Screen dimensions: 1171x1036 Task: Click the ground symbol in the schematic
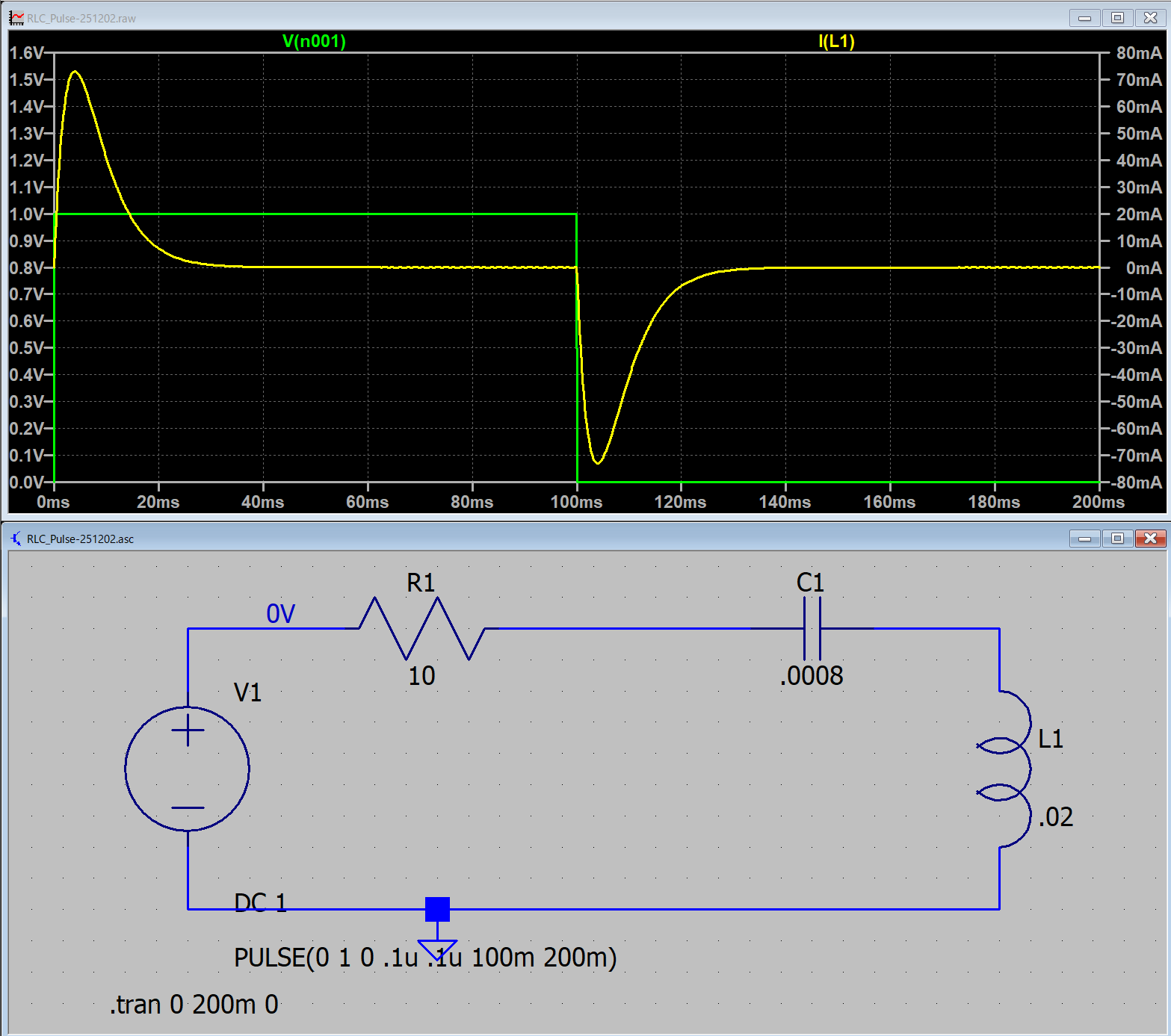437,949
